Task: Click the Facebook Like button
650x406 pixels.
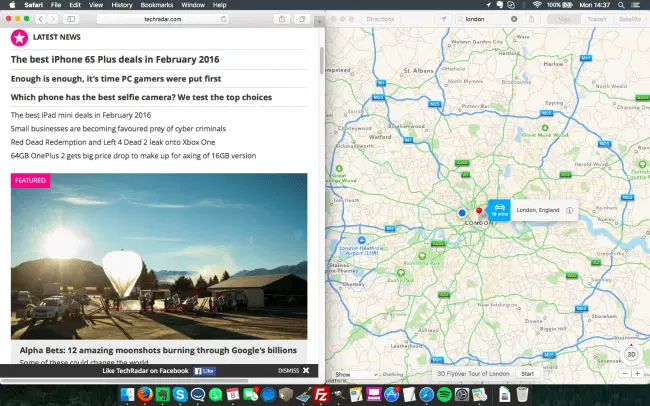Action: pyautogui.click(x=204, y=371)
